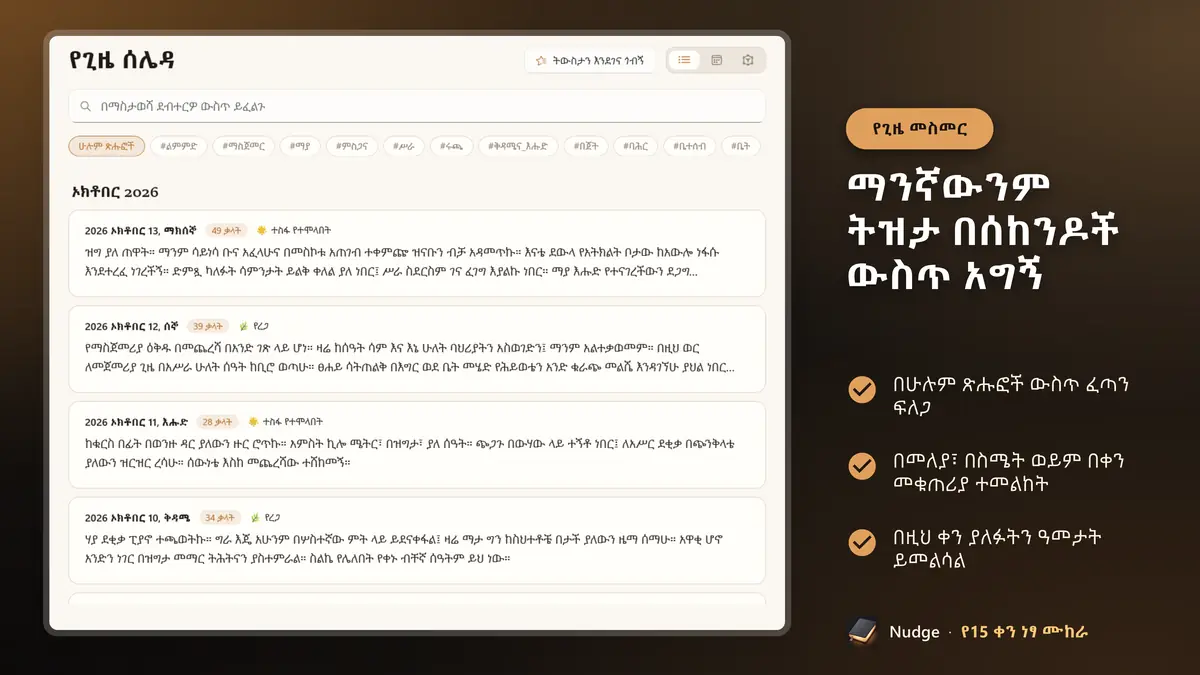Filter by the #ቤተሰብ tag
1200x675 pixels.
[690, 146]
